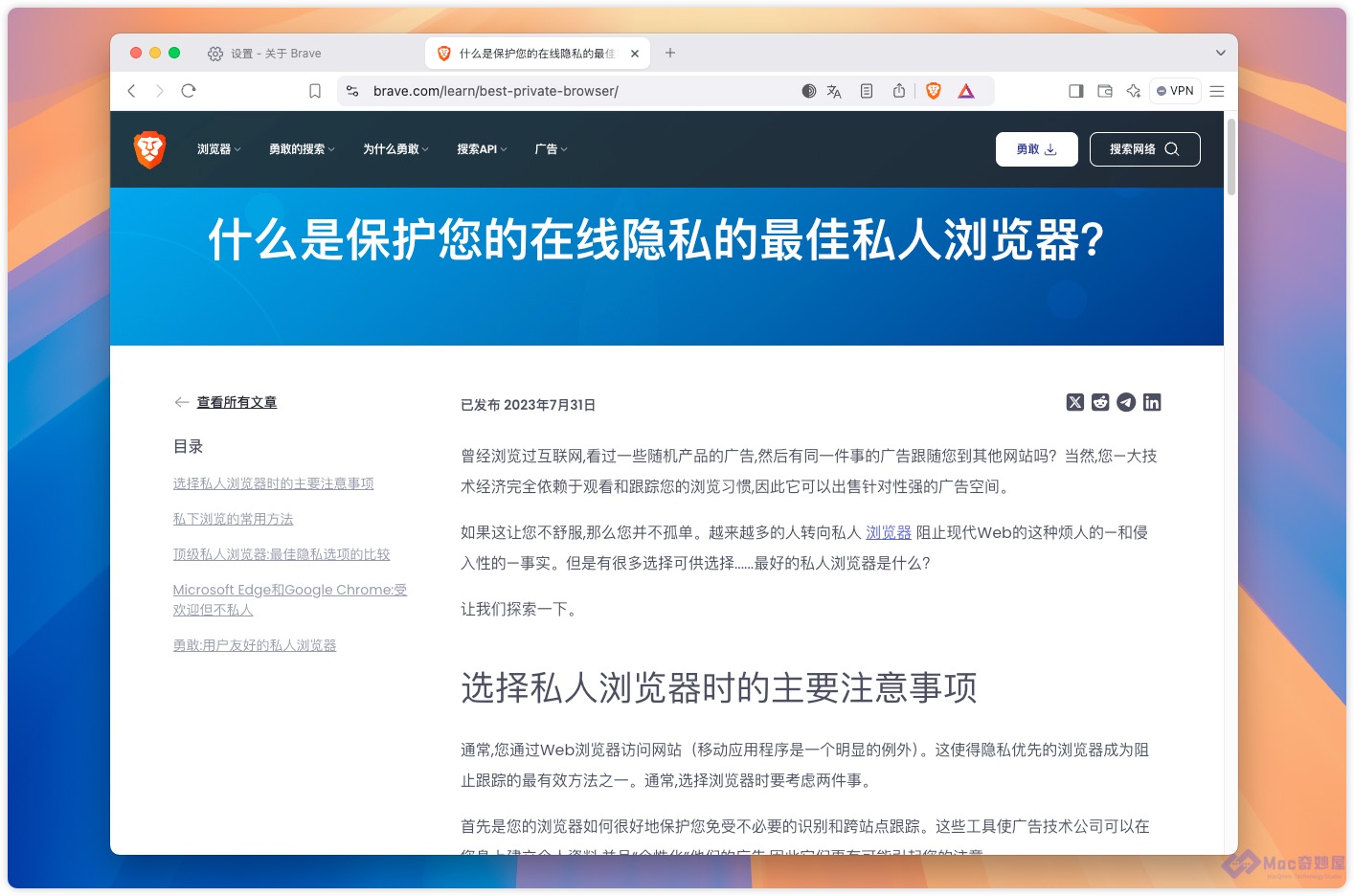The height and width of the screenshot is (896, 1354).
Task: Click the Brave lion logo on the site
Action: pyautogui.click(x=149, y=149)
